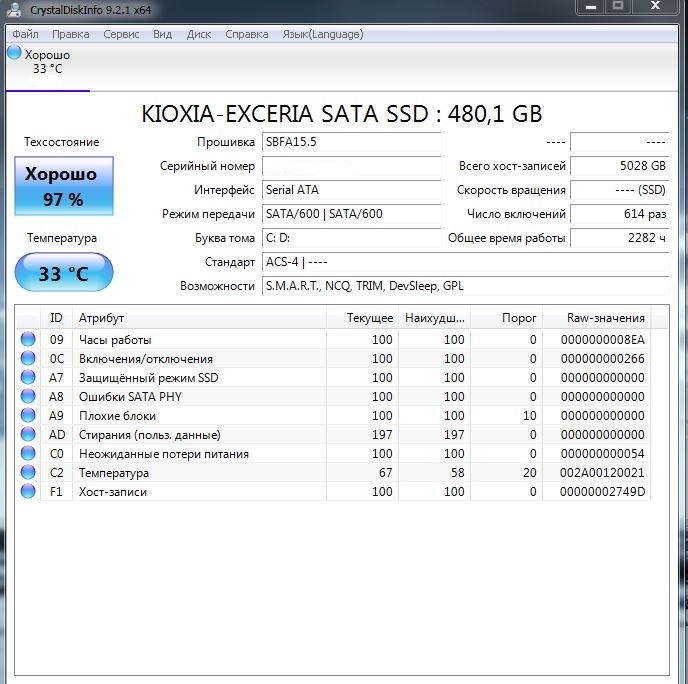Open the Вид menu
Viewport: 688px width, 684px height.
pyautogui.click(x=162, y=34)
